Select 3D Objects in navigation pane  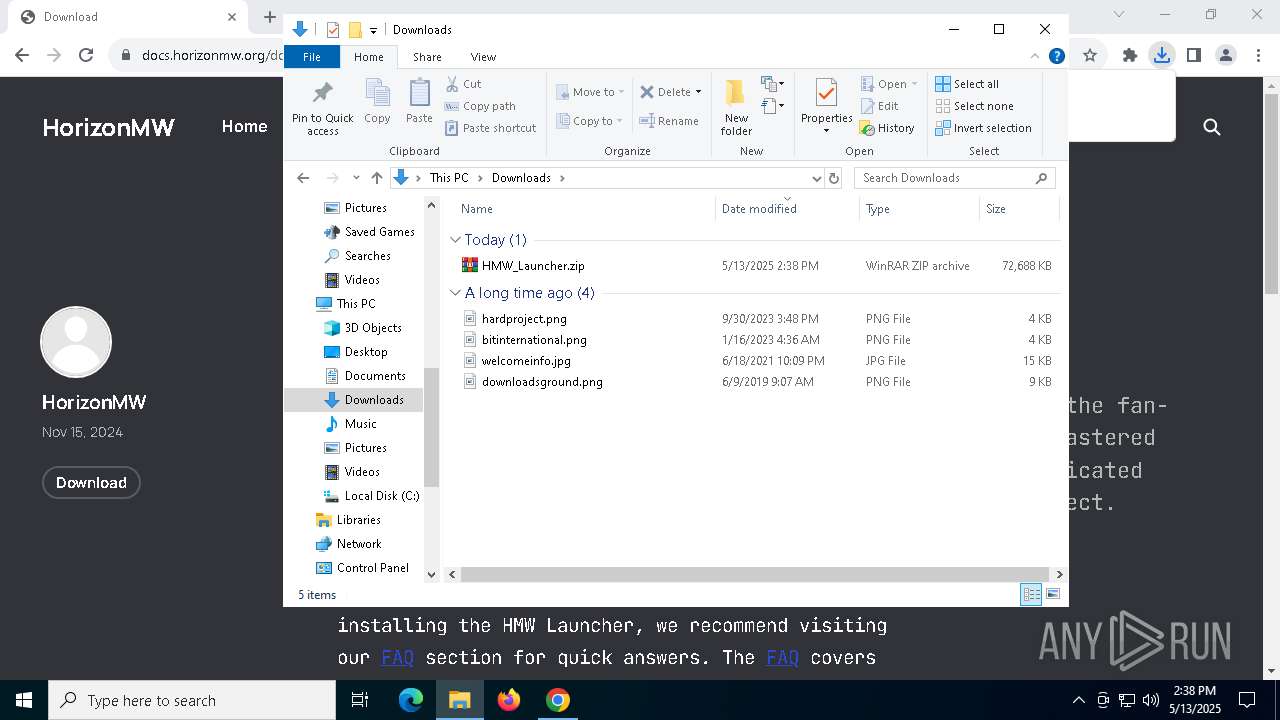point(362,328)
